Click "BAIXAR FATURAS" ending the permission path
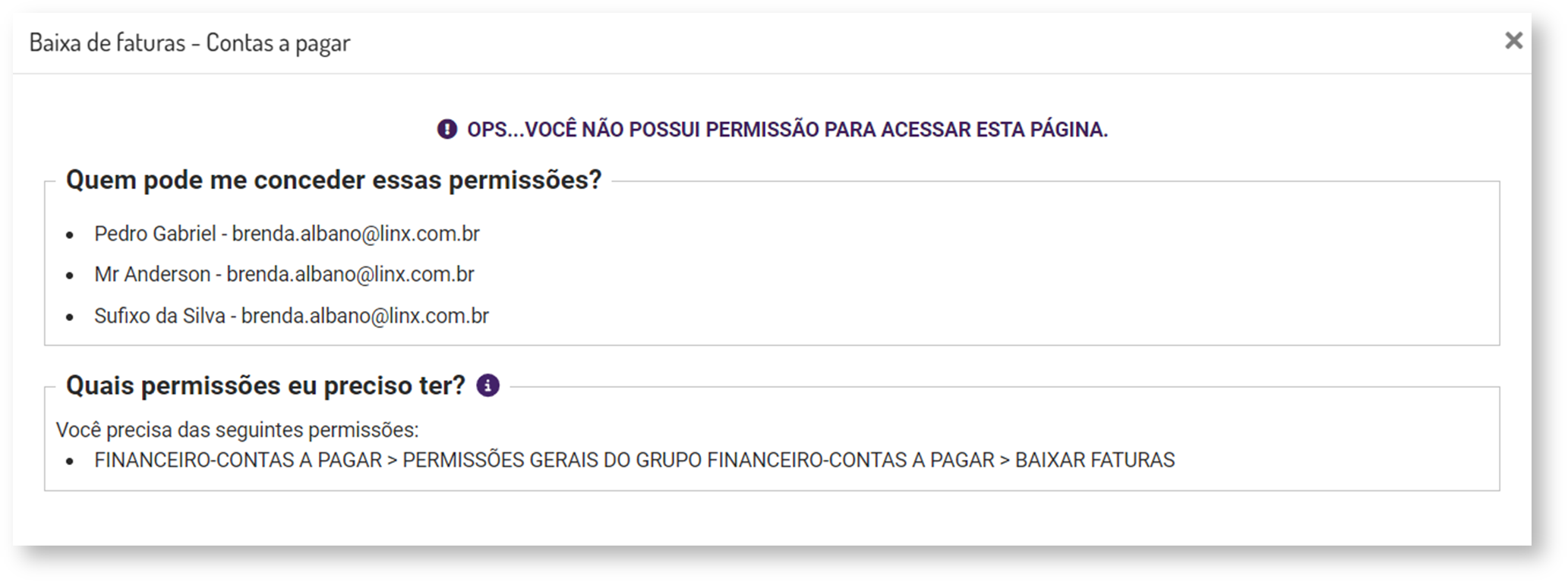Viewport: 1568px width, 582px height. pos(1094,461)
